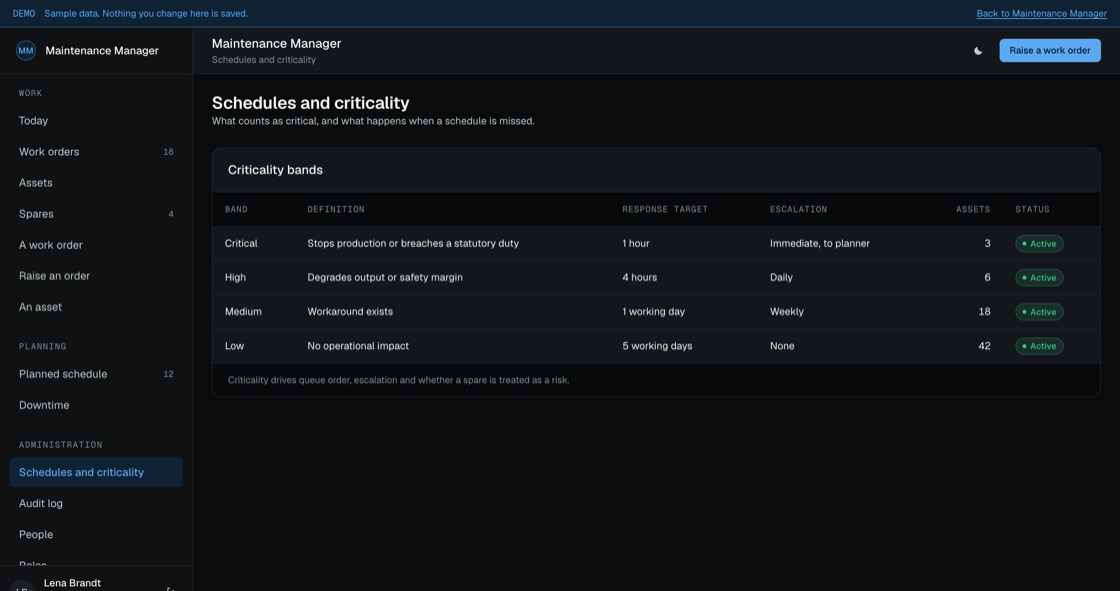The width and height of the screenshot is (1120, 591).
Task: Select Schedules and criticality sidebar item
Action: click(96, 472)
